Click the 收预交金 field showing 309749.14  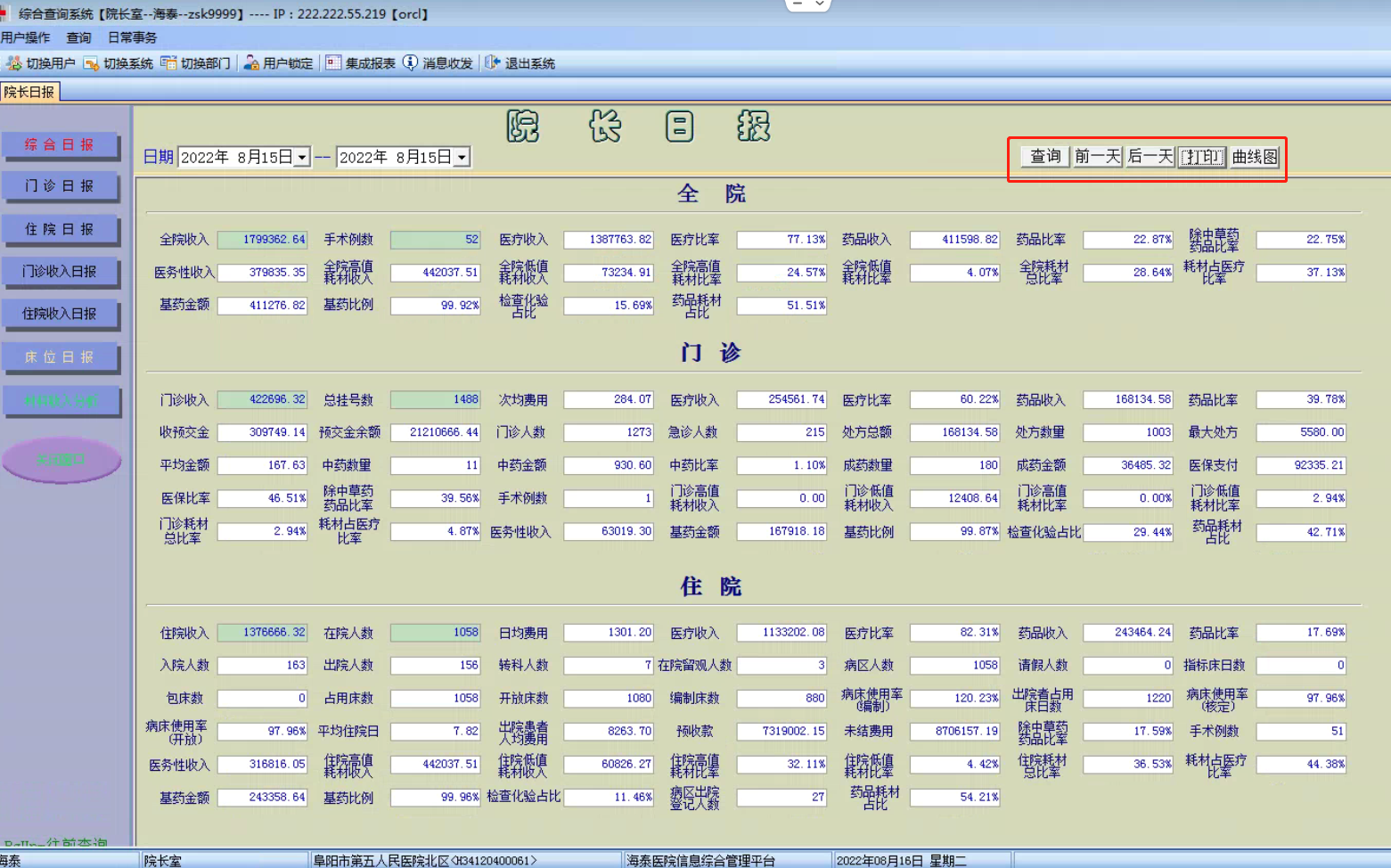pos(262,433)
